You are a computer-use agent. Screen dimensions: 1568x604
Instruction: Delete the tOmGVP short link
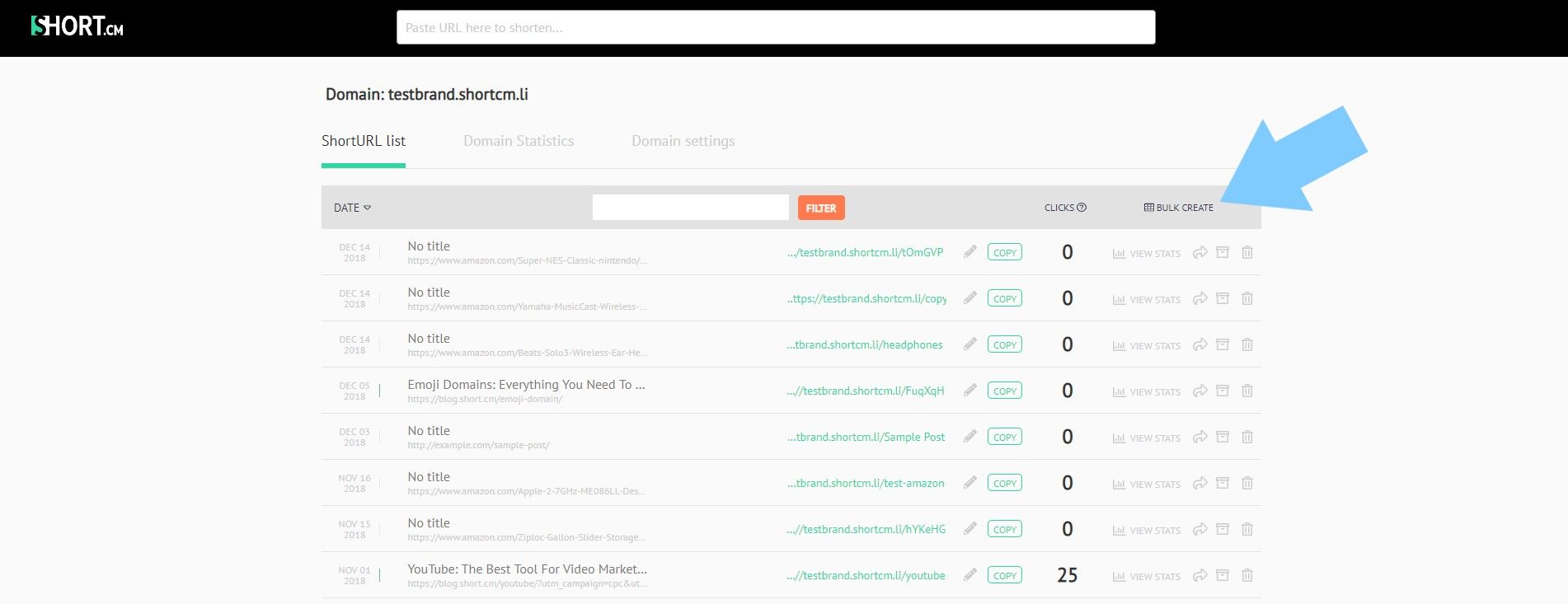(1247, 252)
